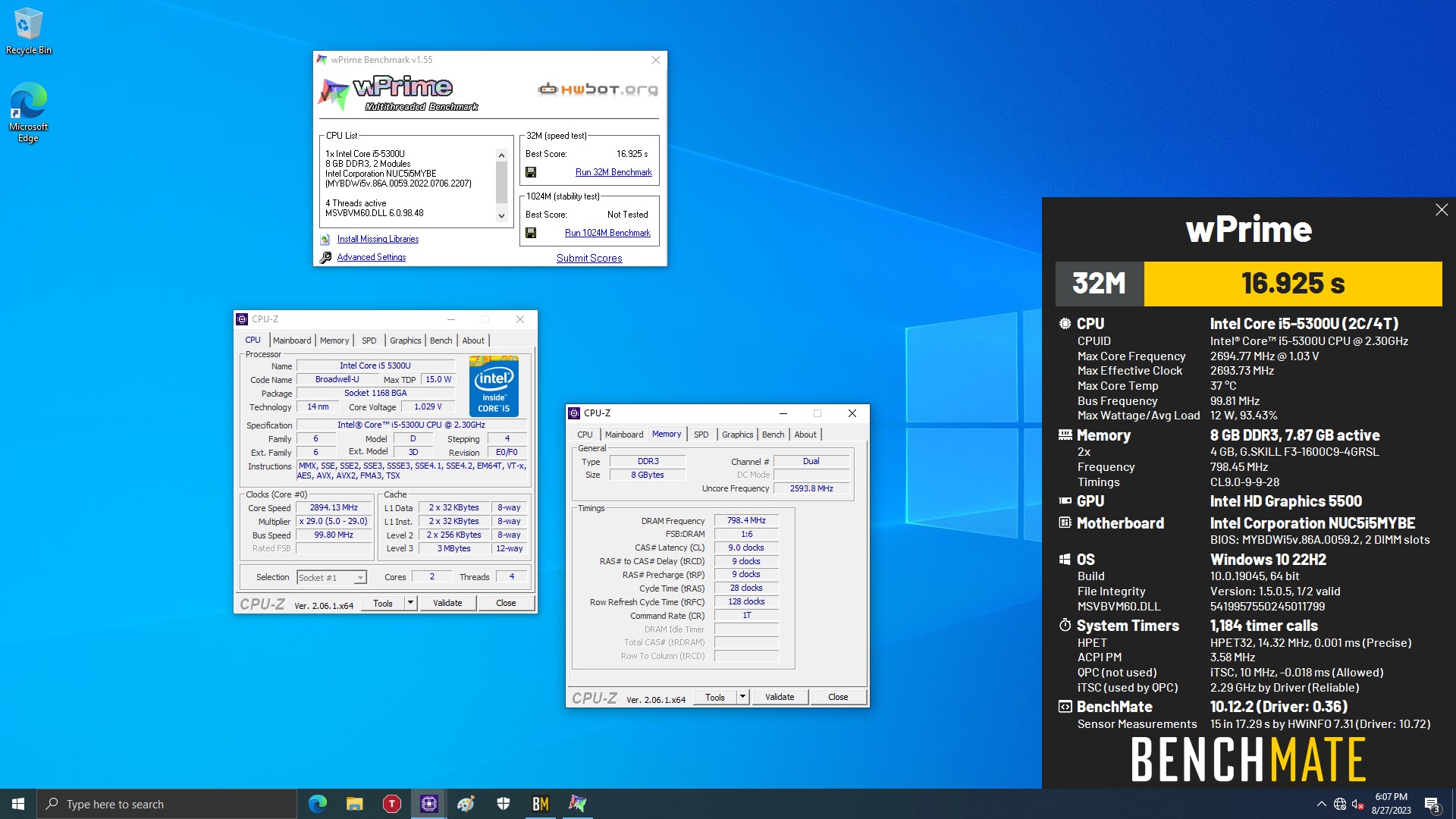Click the taskbar clock showing 6:07 PM

point(1392,804)
